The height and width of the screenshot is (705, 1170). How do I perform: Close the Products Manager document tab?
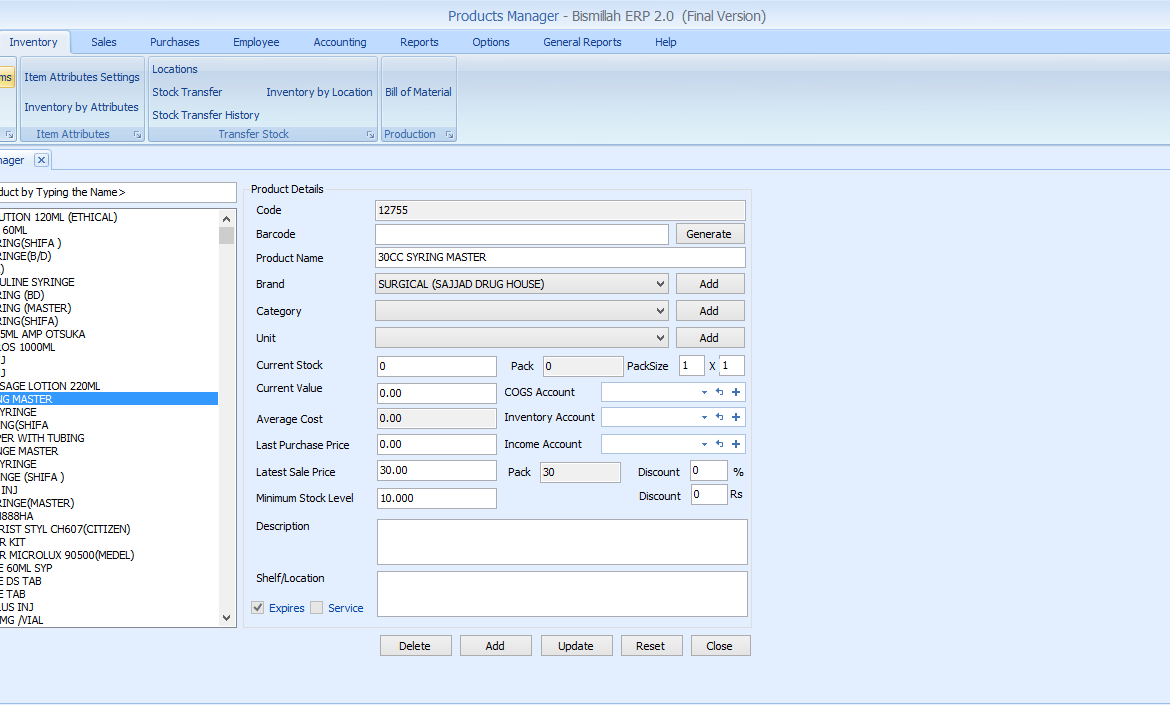tap(41, 160)
